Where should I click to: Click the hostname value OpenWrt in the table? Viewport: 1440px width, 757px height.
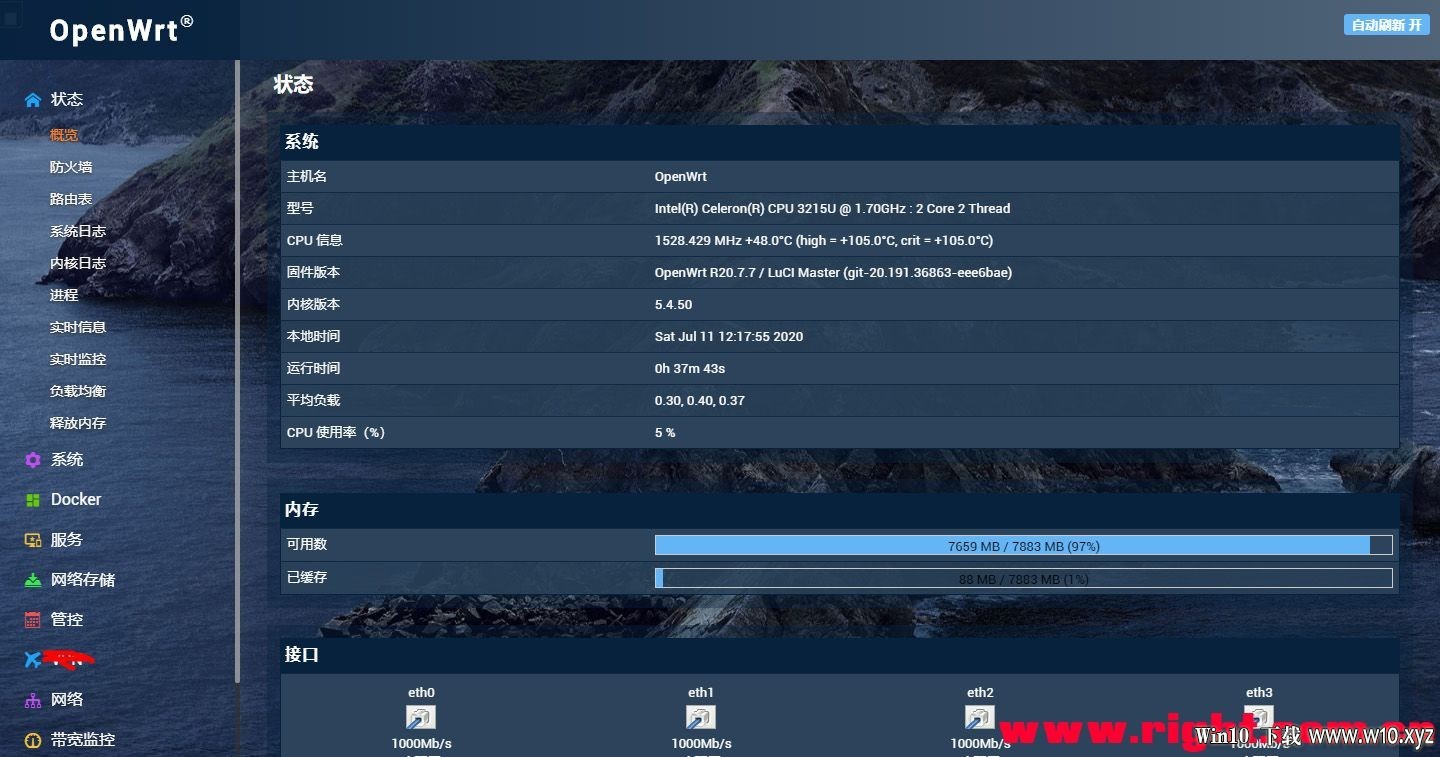pyautogui.click(x=681, y=176)
